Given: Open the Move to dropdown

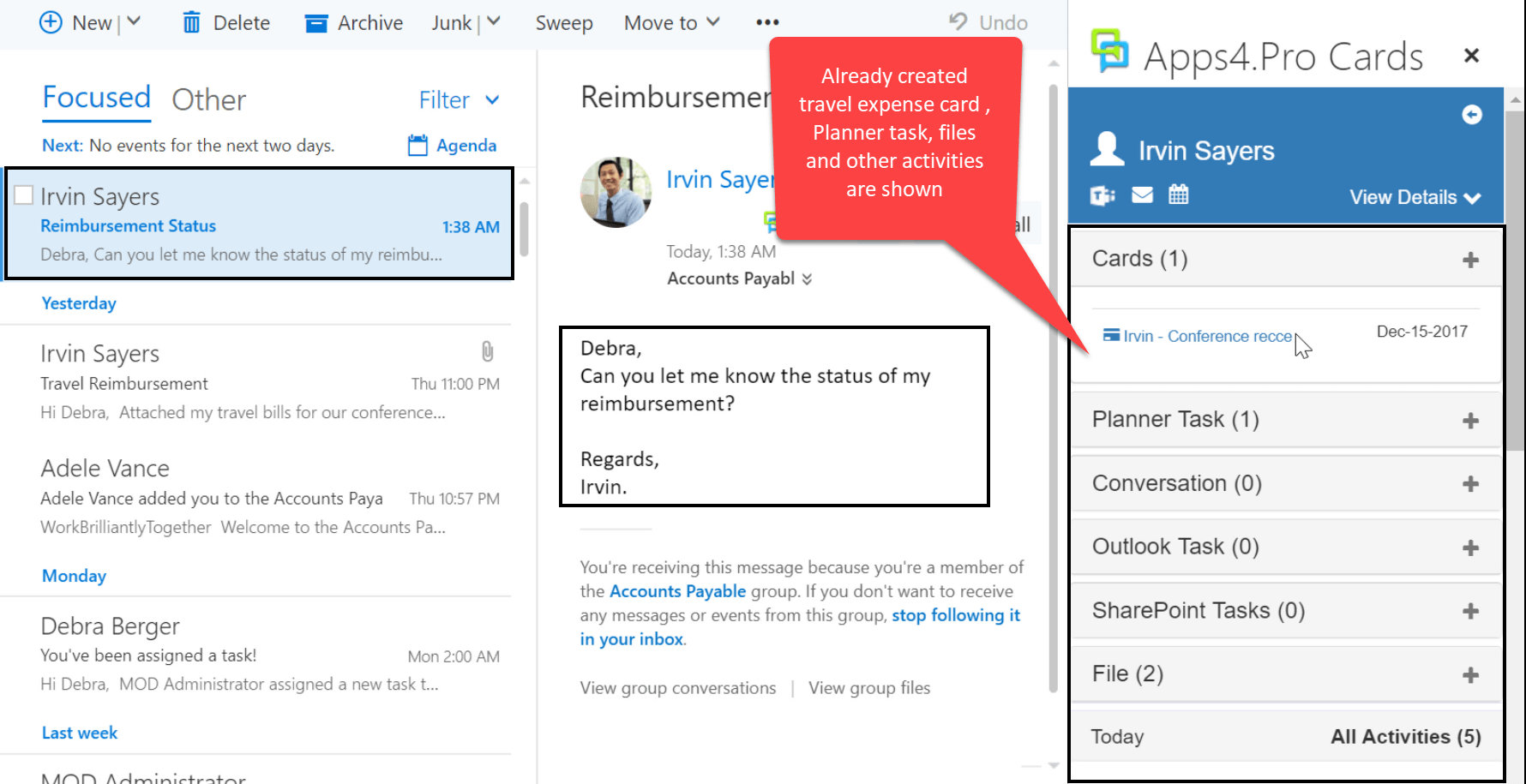Looking at the screenshot, I should coord(671,23).
